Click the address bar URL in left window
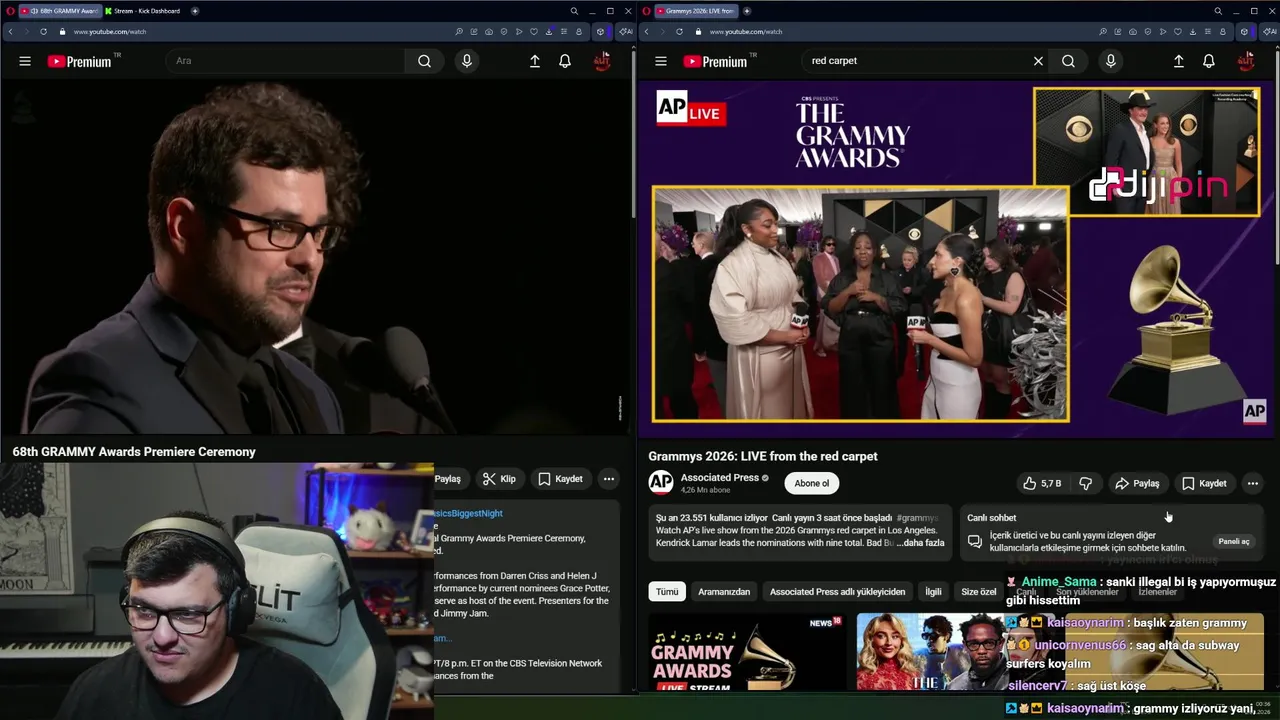This screenshot has width=1280, height=720. (x=110, y=32)
